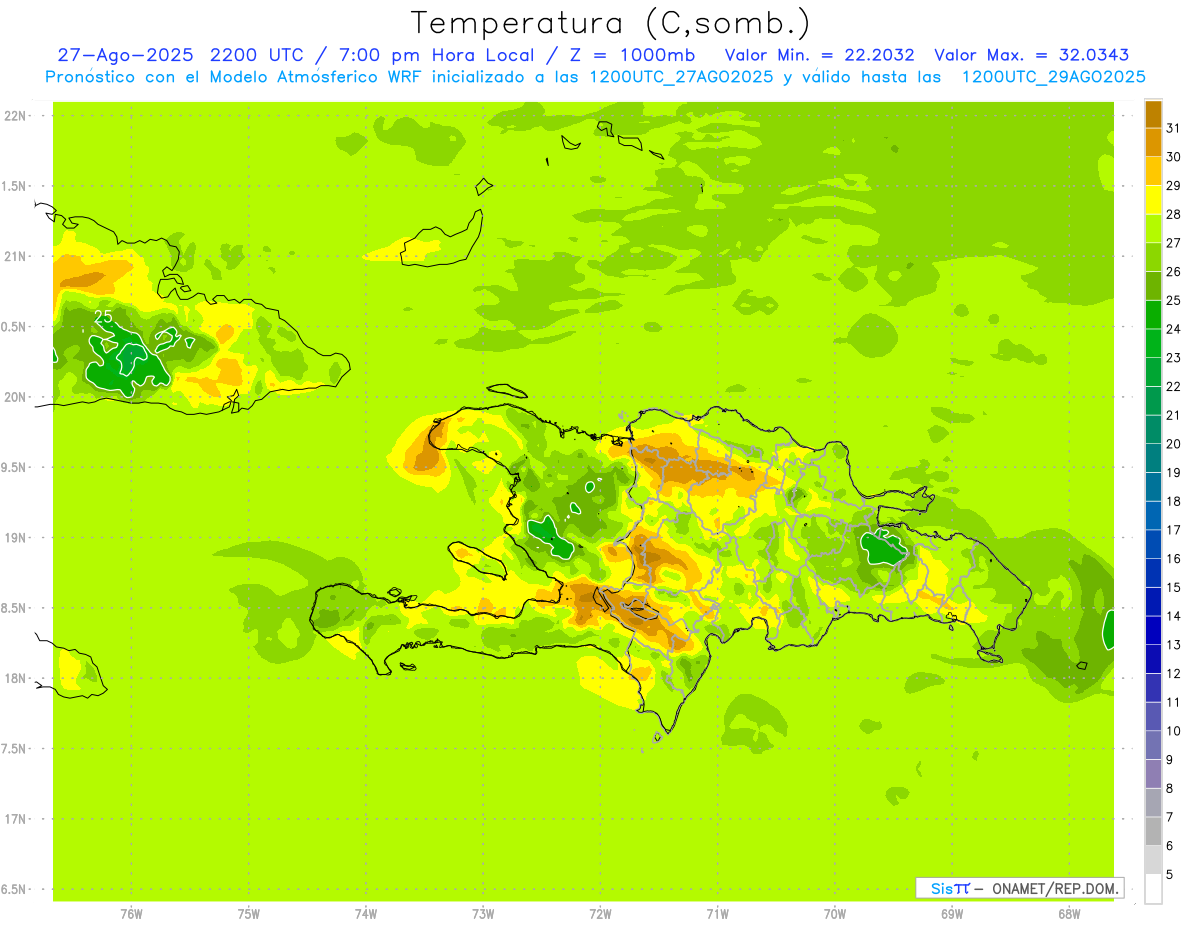Viewport: 1200px width, 927px height.
Task: Pick the green swatch between 24 and 25
Action: pos(1153,315)
